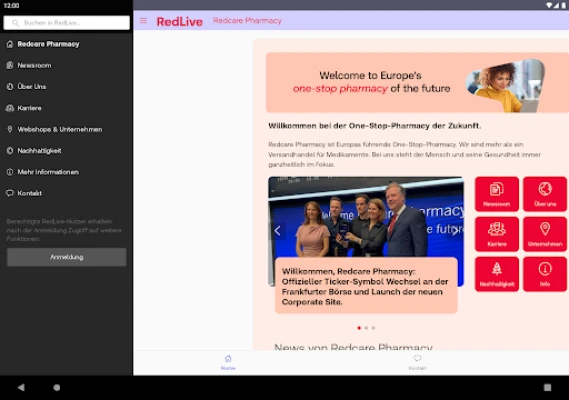Viewport: 569px width, 400px height.
Task: Open Newsroom in the sidebar menu
Action: [x=66, y=65]
